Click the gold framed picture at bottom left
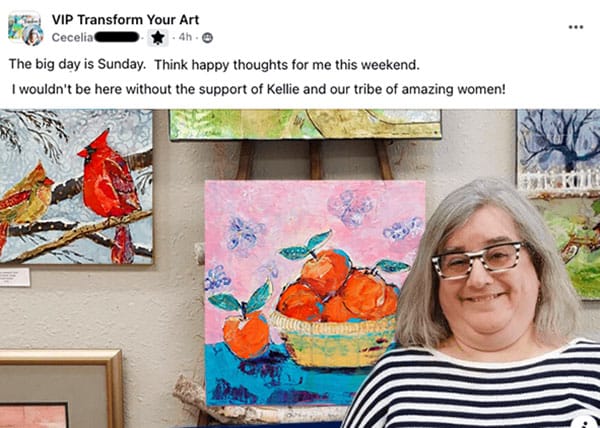The image size is (600, 428). 61,389
